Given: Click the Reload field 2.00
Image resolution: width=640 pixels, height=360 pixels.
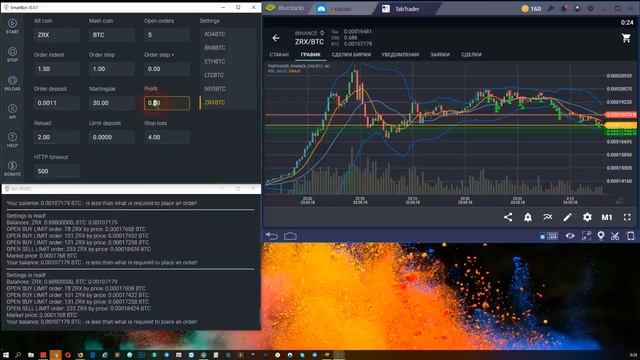Looking at the screenshot, I should pyautogui.click(x=56, y=137).
